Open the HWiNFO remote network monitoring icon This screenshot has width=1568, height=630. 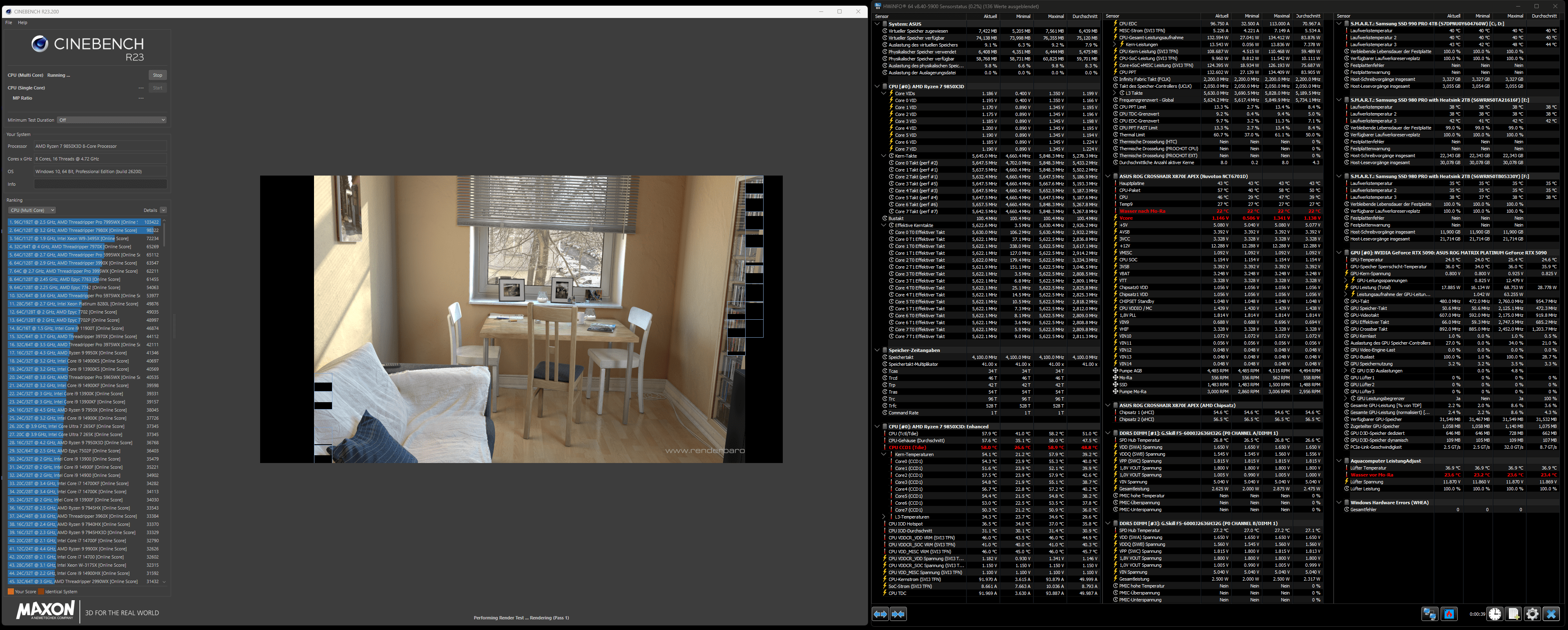point(1430,614)
